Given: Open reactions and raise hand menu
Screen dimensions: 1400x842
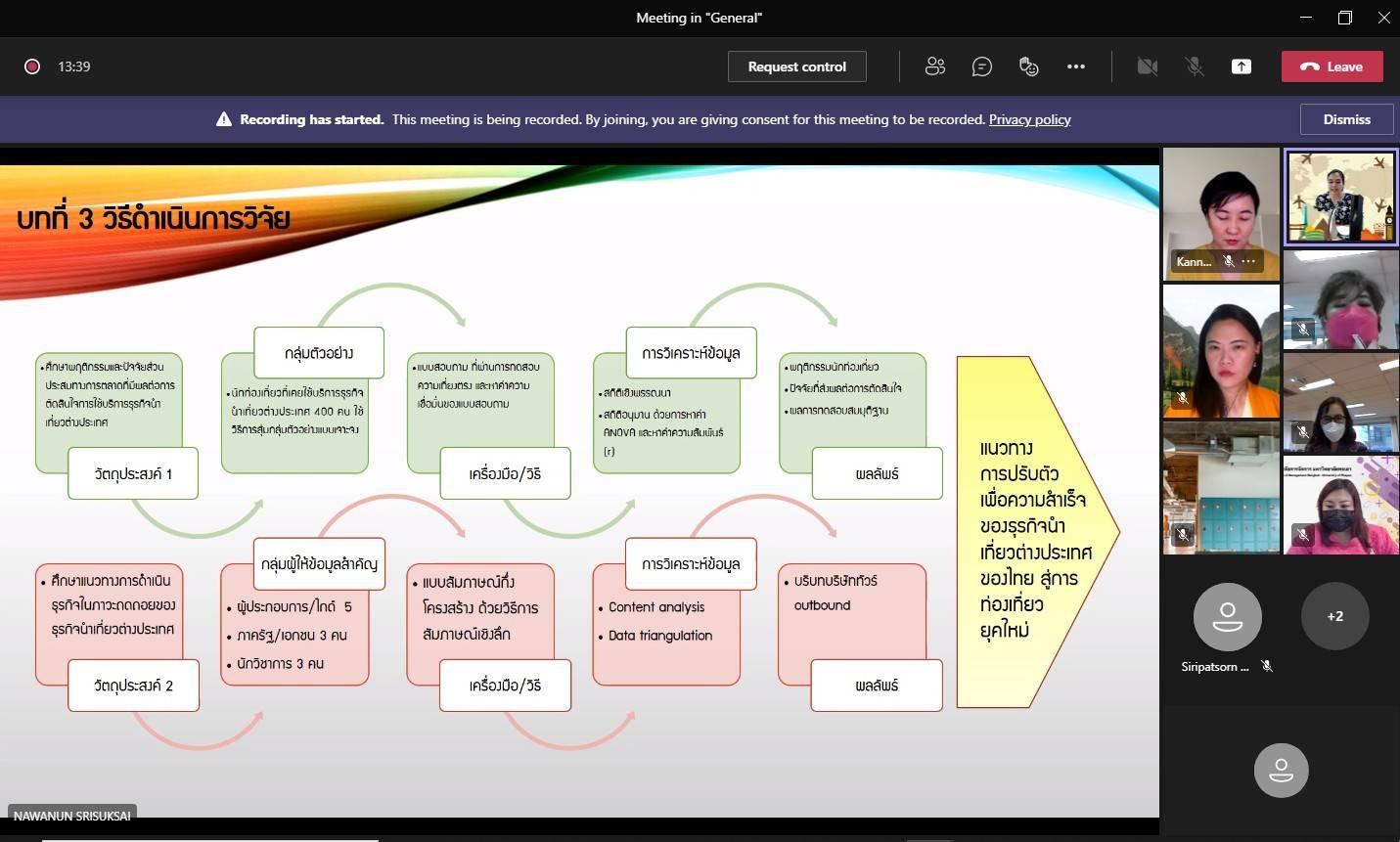Looking at the screenshot, I should [x=1028, y=66].
